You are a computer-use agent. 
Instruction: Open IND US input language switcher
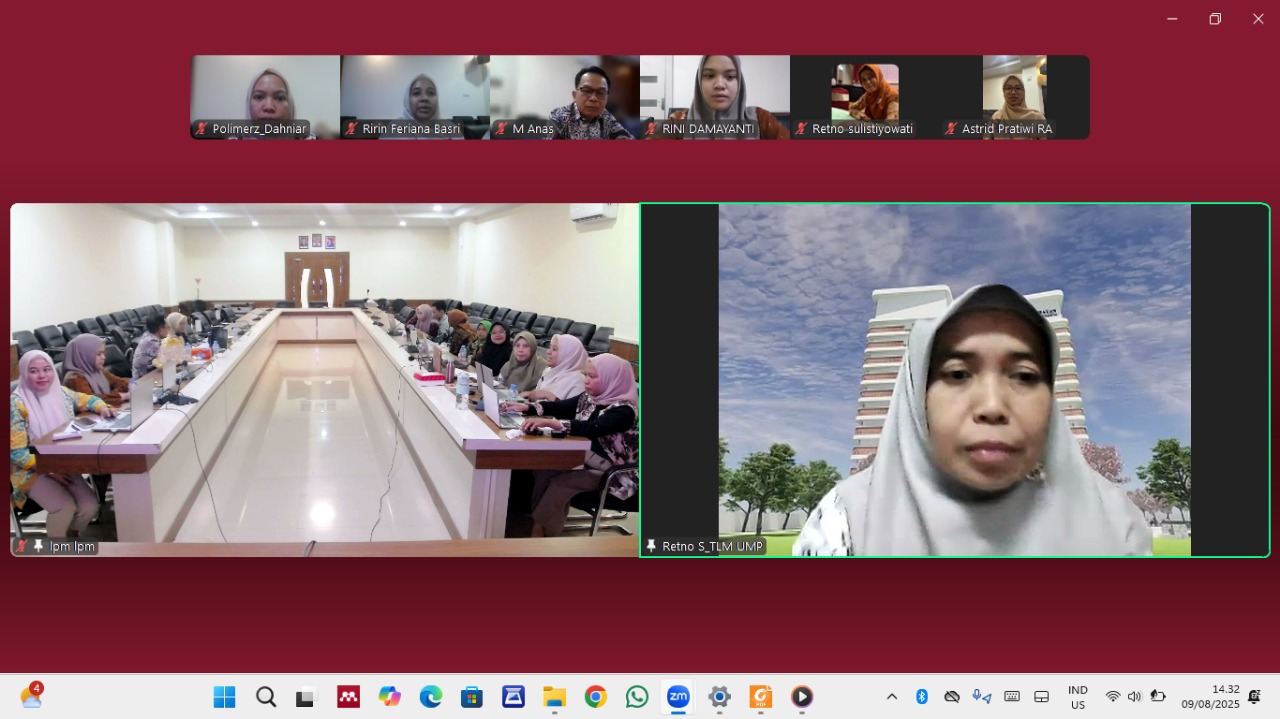pos(1077,697)
